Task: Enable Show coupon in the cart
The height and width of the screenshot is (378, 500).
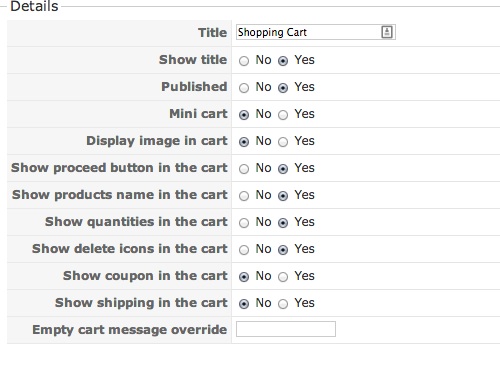Action: (283, 277)
